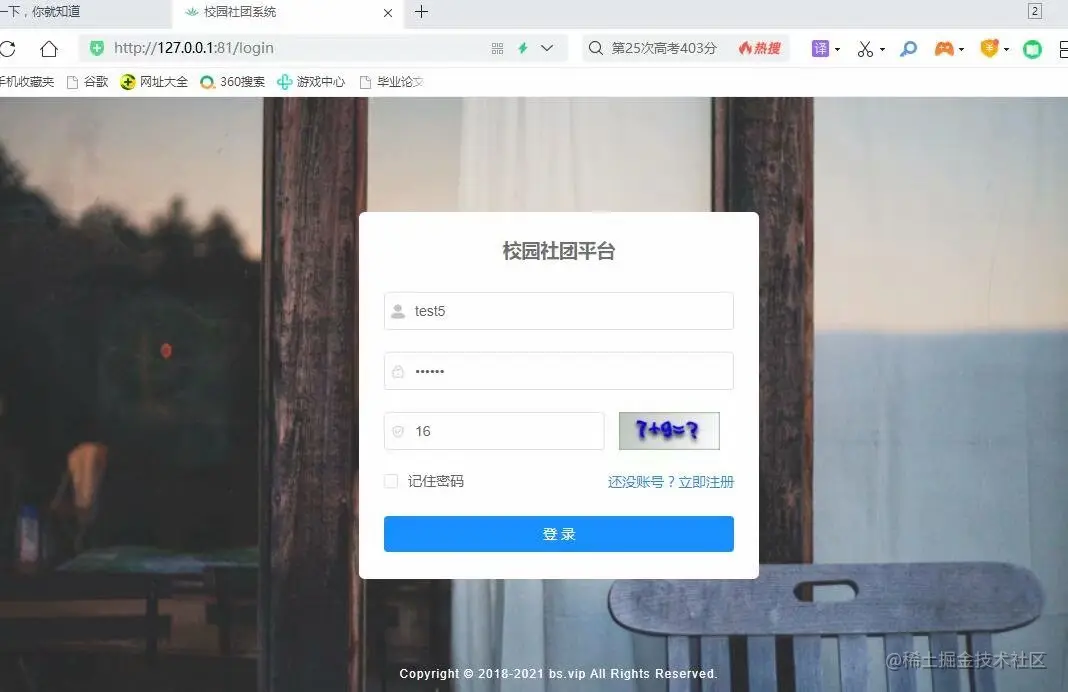1068x692 pixels.
Task: Open QR code grid icon in address bar
Action: (x=497, y=48)
